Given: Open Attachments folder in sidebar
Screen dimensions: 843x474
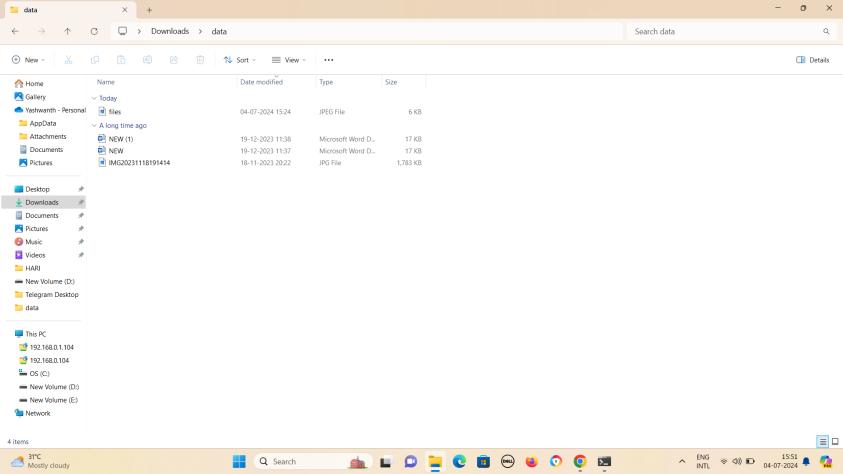Looking at the screenshot, I should tap(48, 137).
